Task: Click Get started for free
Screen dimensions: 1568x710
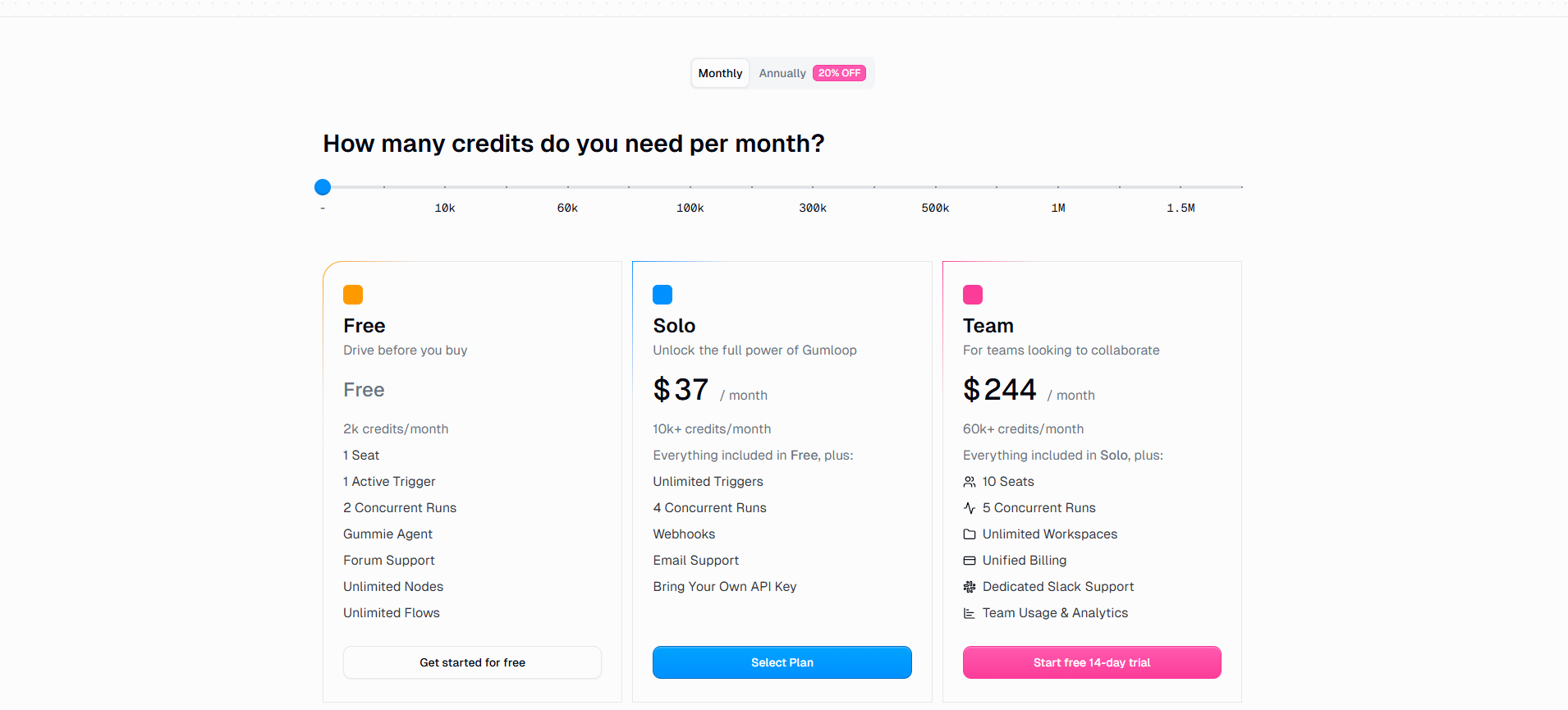Action: coord(472,662)
